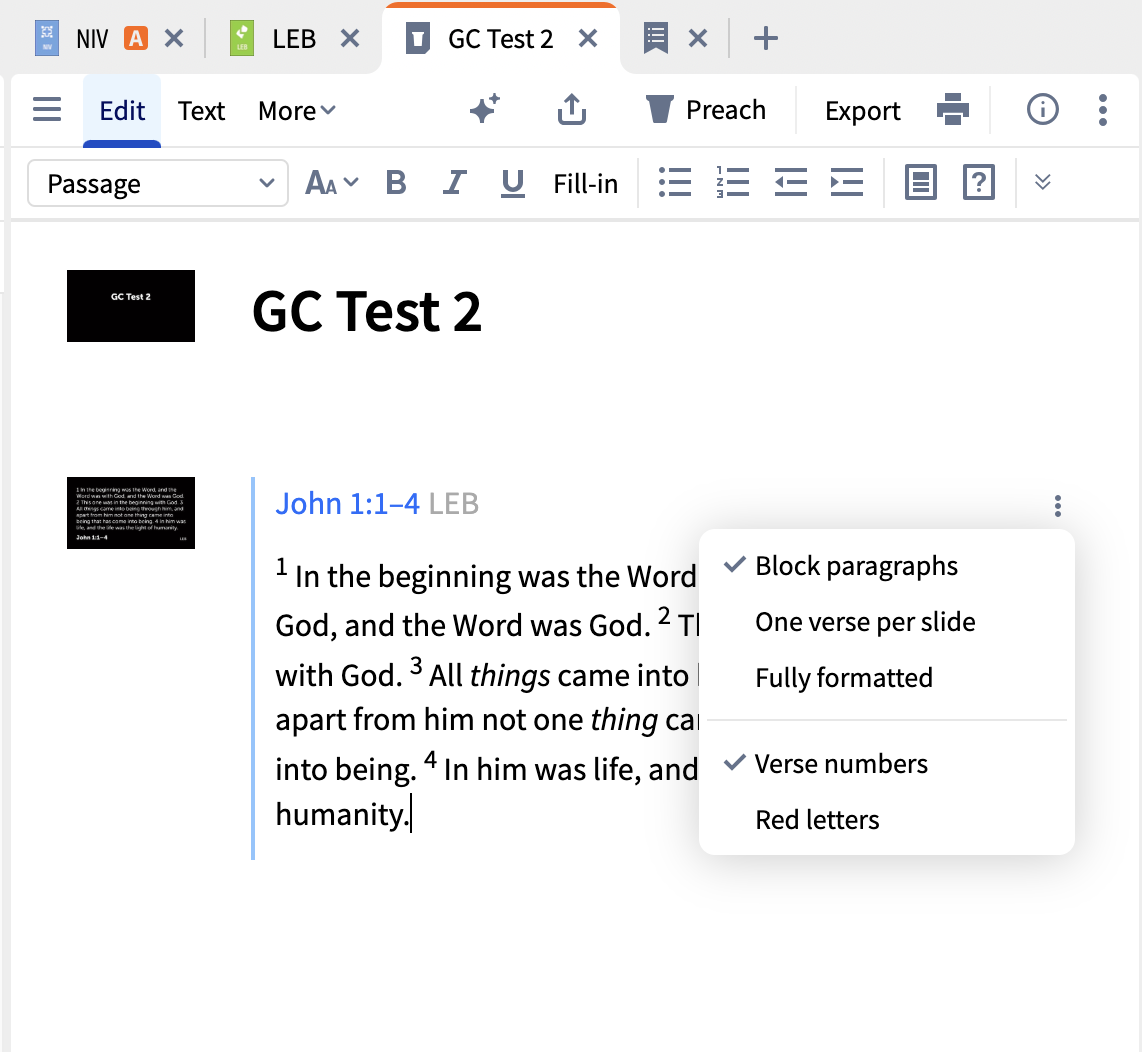Viewport: 1142px width, 1052px height.
Task: Click the orange A badge on NIV tab
Action: pyautogui.click(x=135, y=38)
